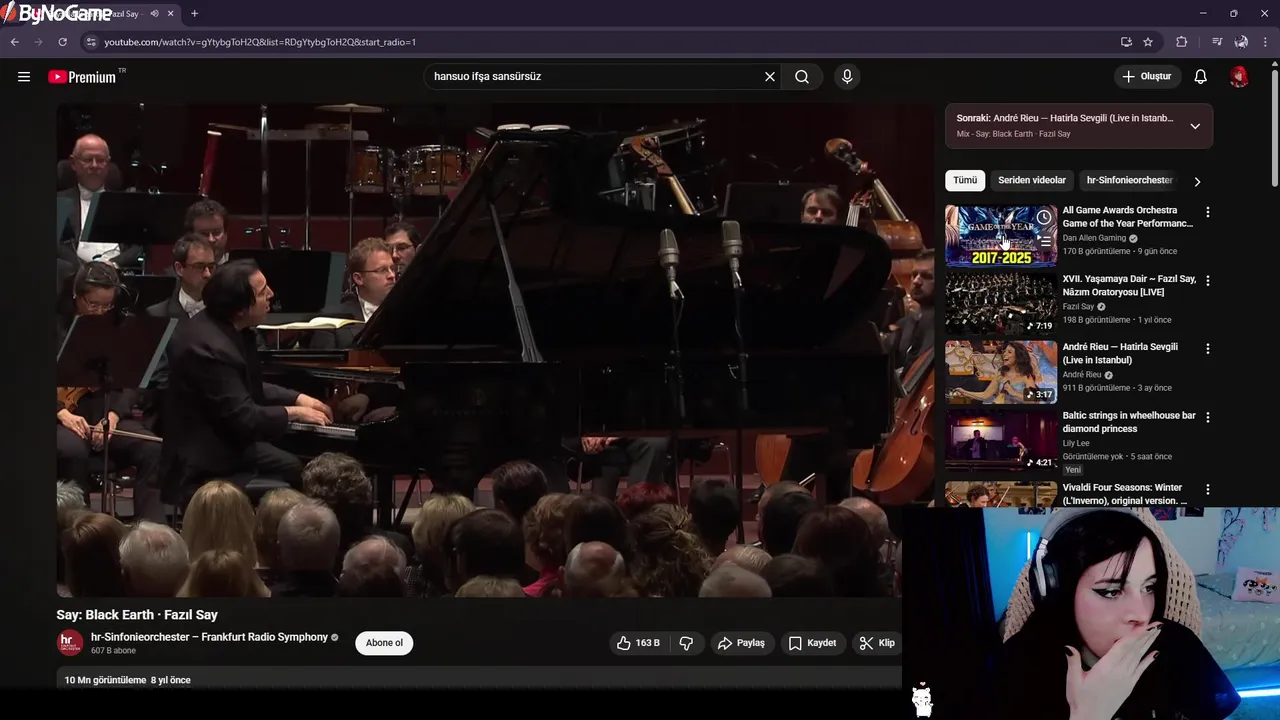The image size is (1280, 720).
Task: Open the browser extensions puzzle icon
Action: (x=1182, y=42)
